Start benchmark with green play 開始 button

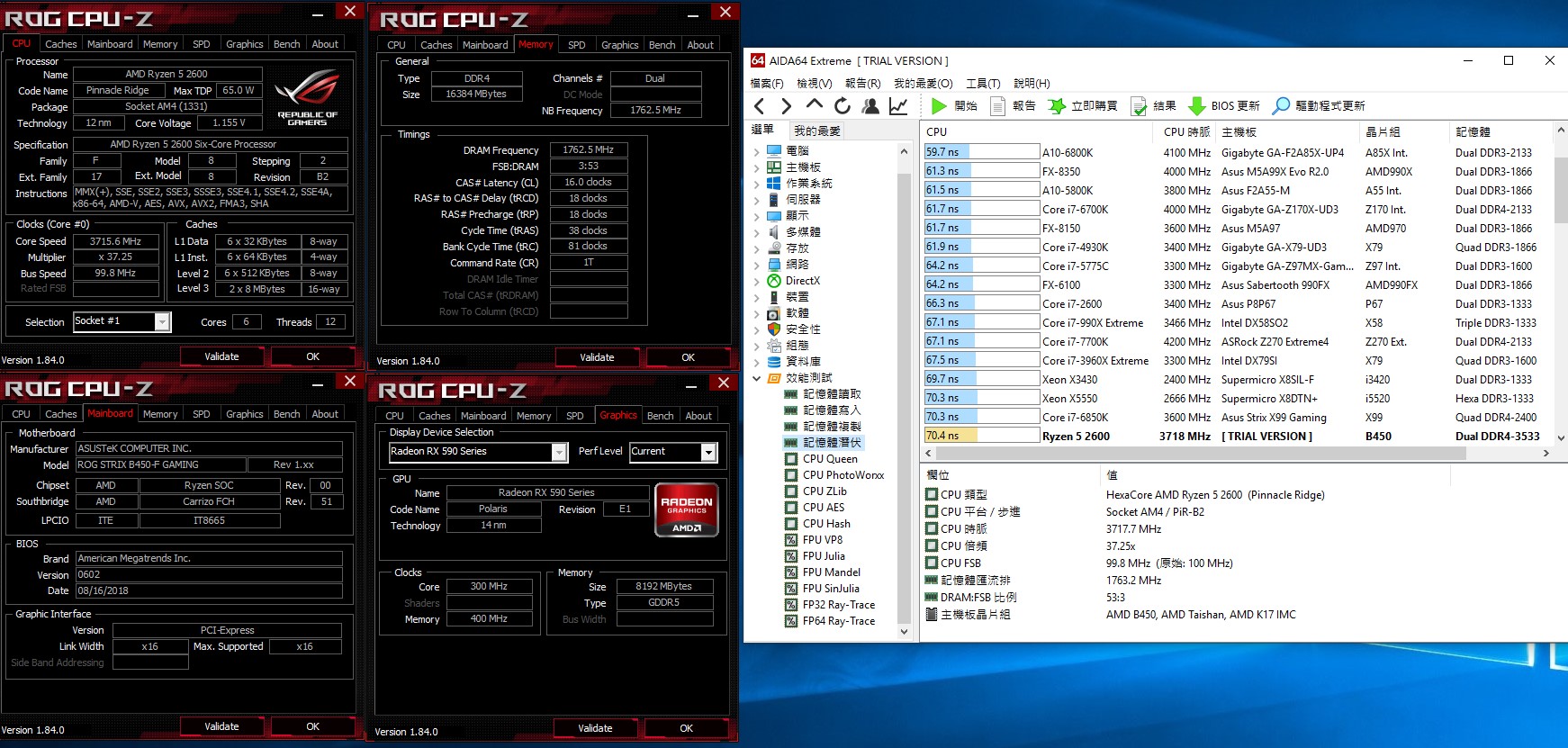pos(953,106)
